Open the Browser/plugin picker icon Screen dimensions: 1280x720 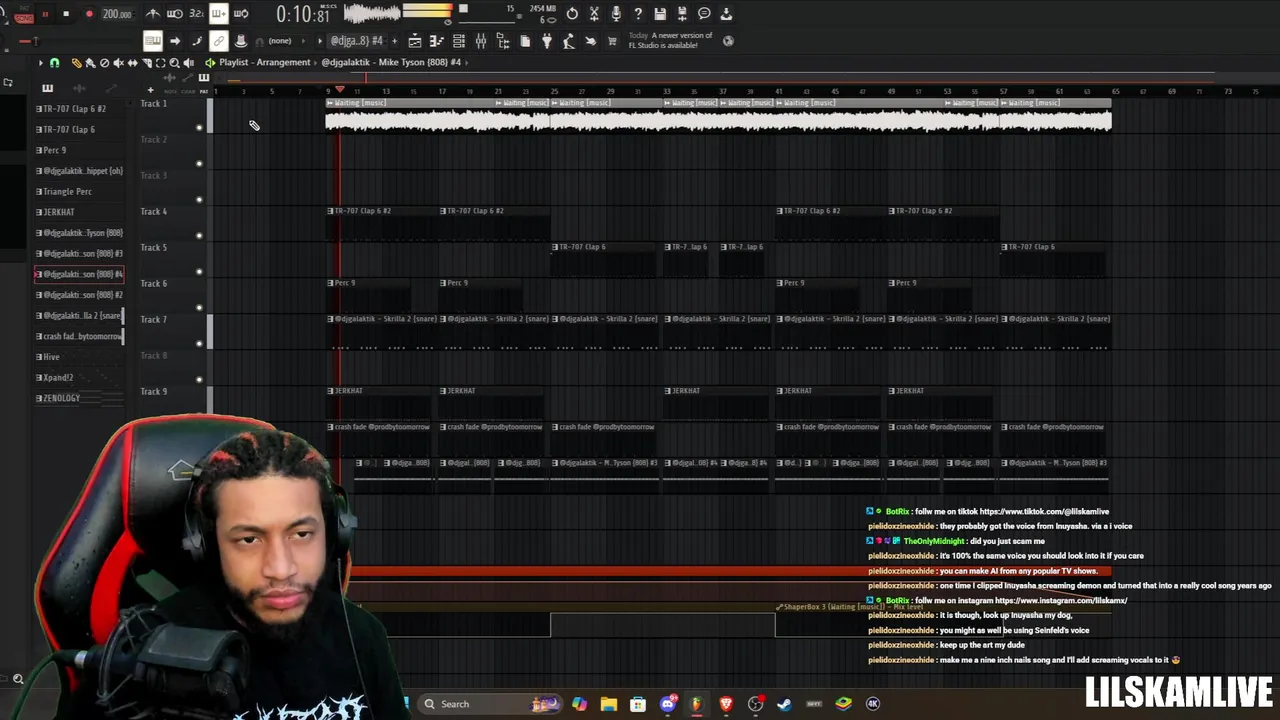coord(503,41)
